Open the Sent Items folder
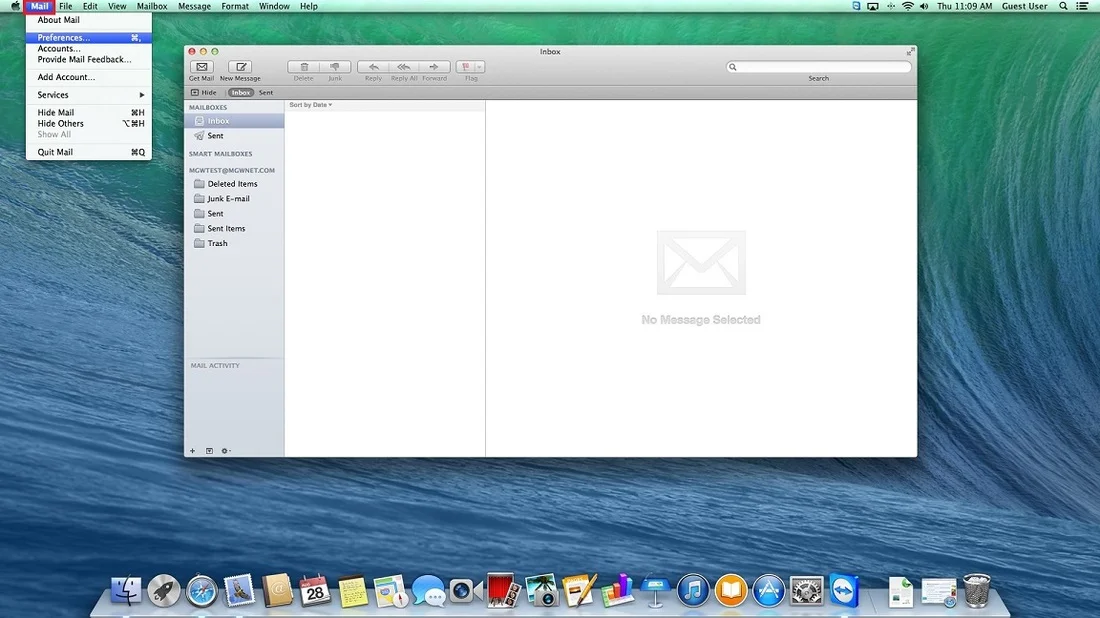1100x618 pixels. [x=234, y=228]
